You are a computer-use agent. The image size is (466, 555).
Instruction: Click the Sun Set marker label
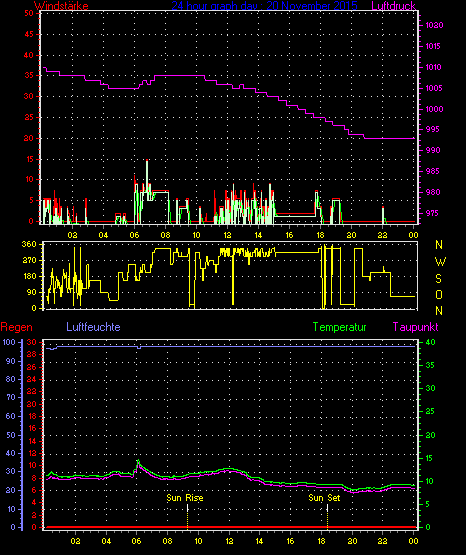(x=324, y=498)
